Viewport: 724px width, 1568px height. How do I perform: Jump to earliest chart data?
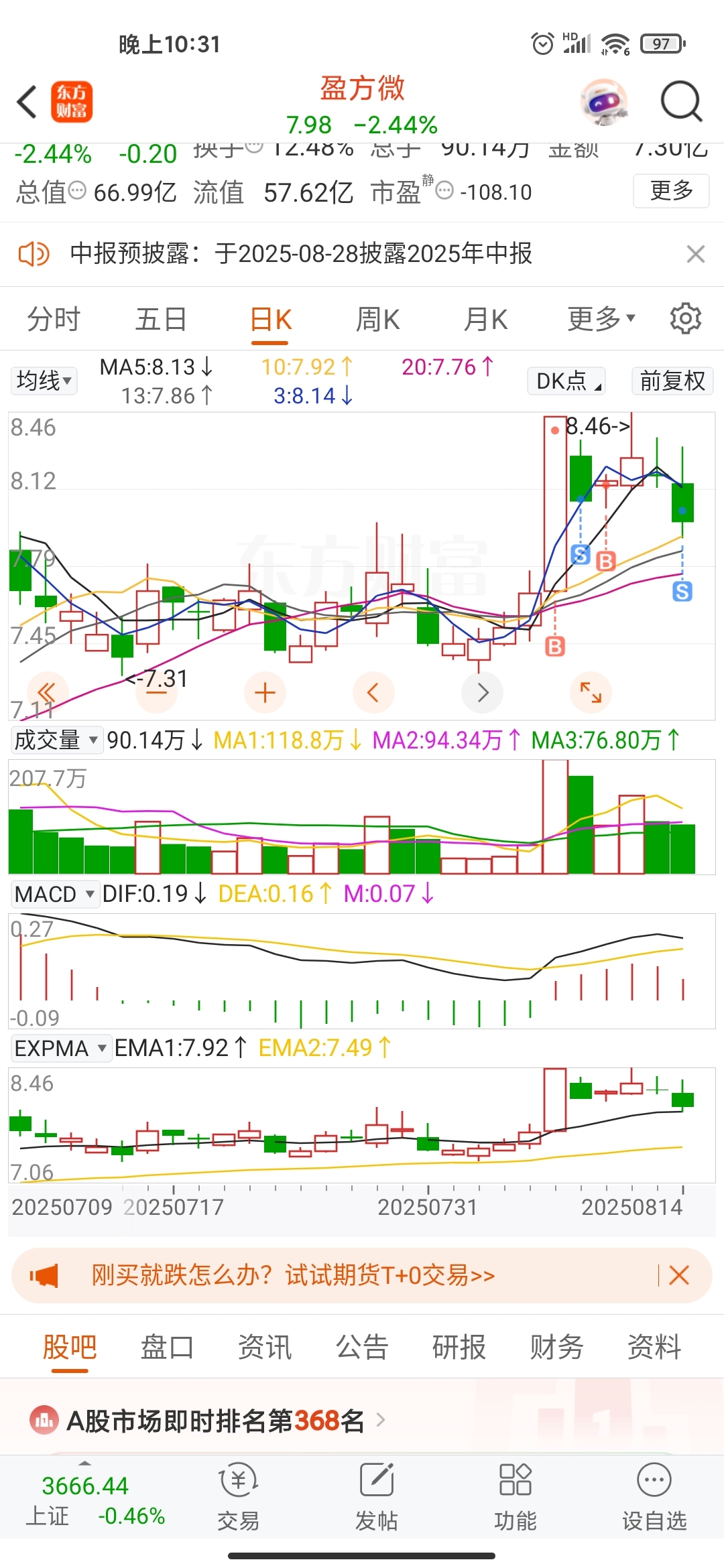47,692
